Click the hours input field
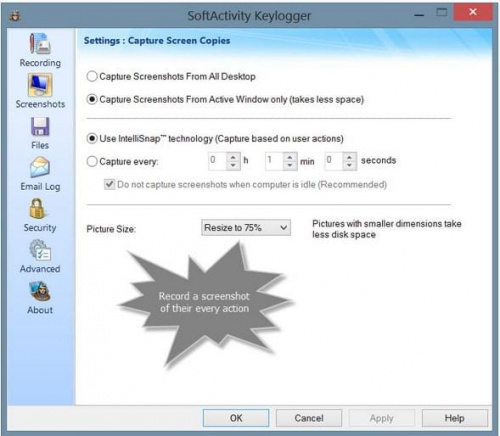This screenshot has height=436, width=500. [x=218, y=161]
